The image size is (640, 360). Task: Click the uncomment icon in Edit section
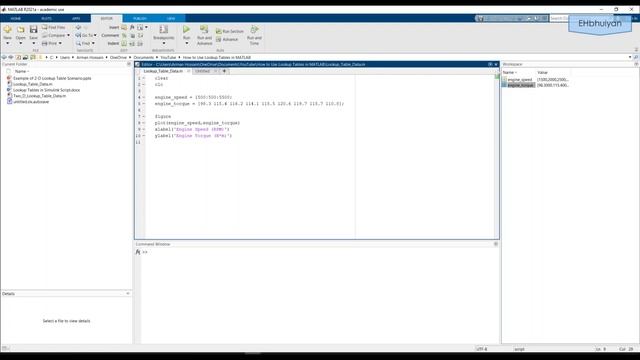(x=132, y=36)
